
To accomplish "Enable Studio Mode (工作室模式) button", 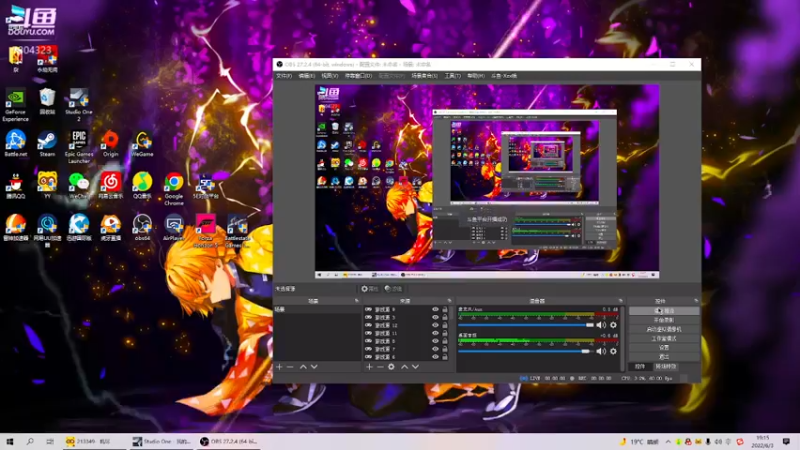I will [x=664, y=338].
